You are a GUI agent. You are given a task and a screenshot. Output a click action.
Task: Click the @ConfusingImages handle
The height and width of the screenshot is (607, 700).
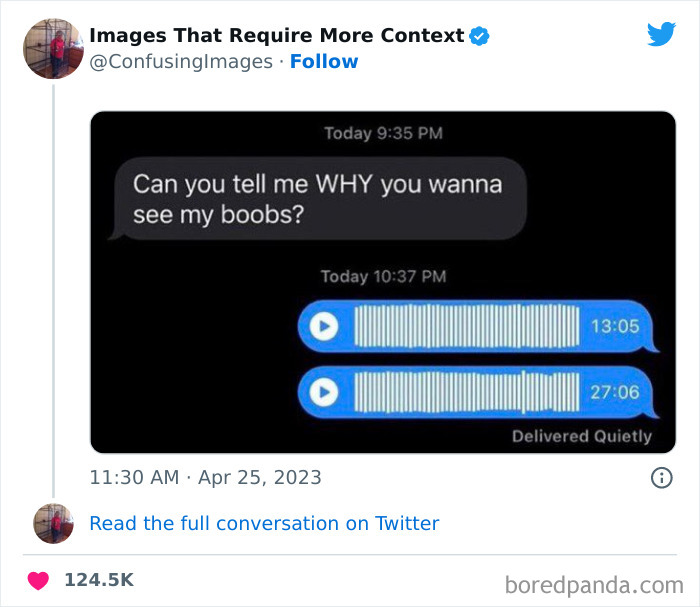[x=181, y=62]
